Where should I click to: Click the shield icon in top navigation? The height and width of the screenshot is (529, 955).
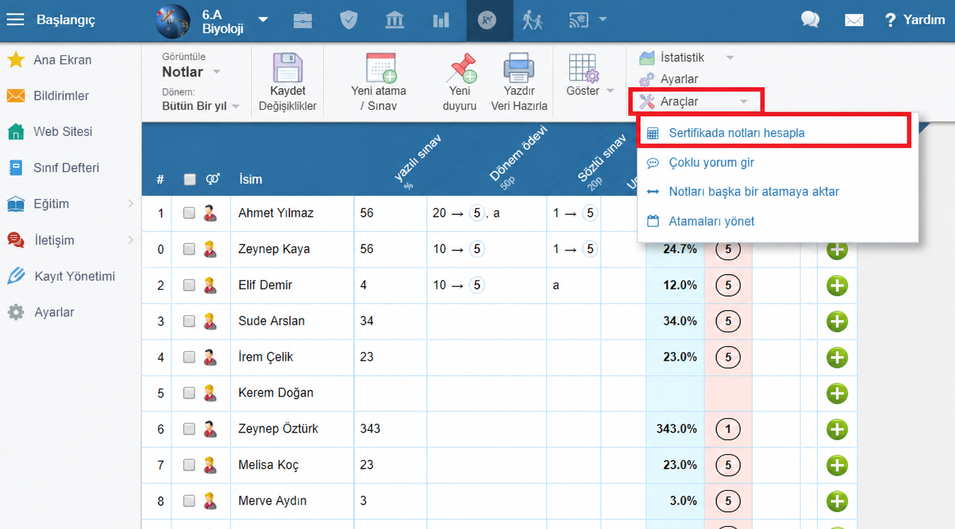(x=348, y=20)
